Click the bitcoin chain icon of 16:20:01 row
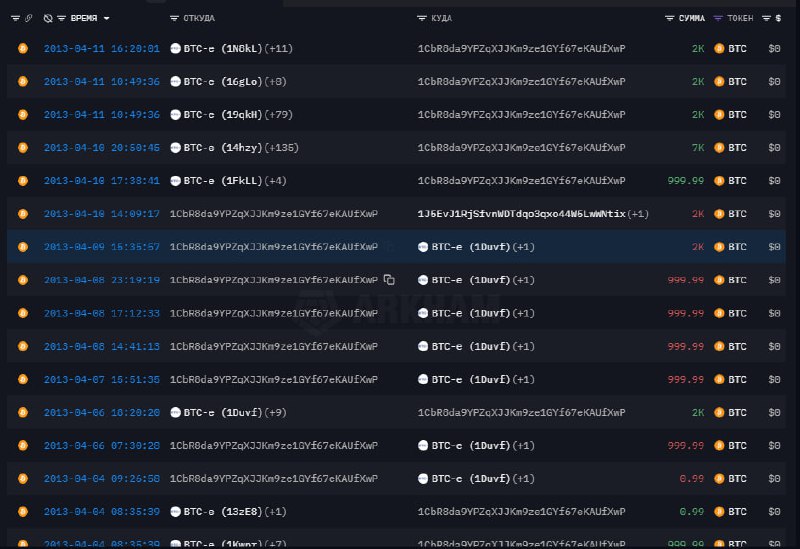This screenshot has width=800, height=549. 23,48
